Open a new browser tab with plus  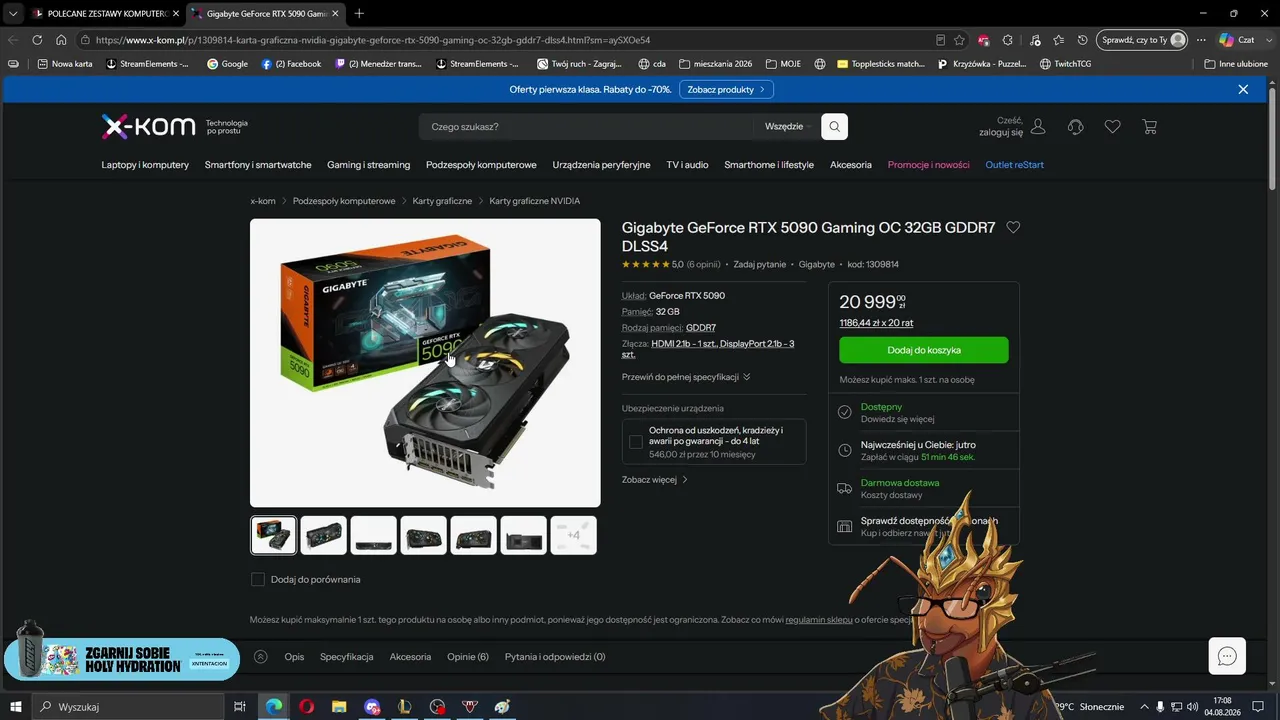point(359,13)
